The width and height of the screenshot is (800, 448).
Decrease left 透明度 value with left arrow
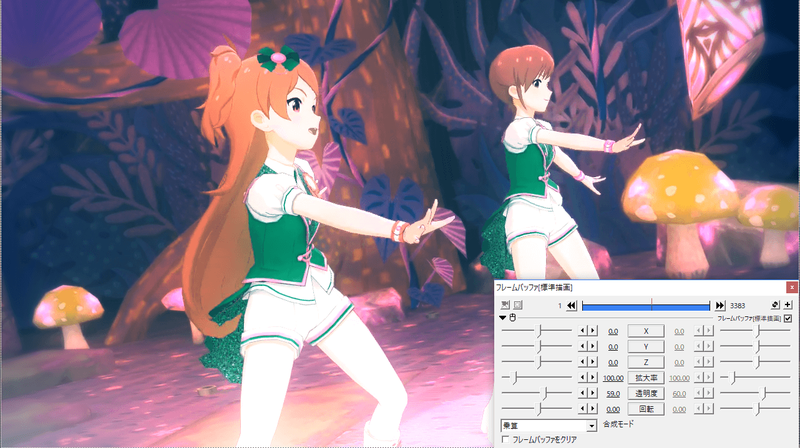(x=583, y=393)
